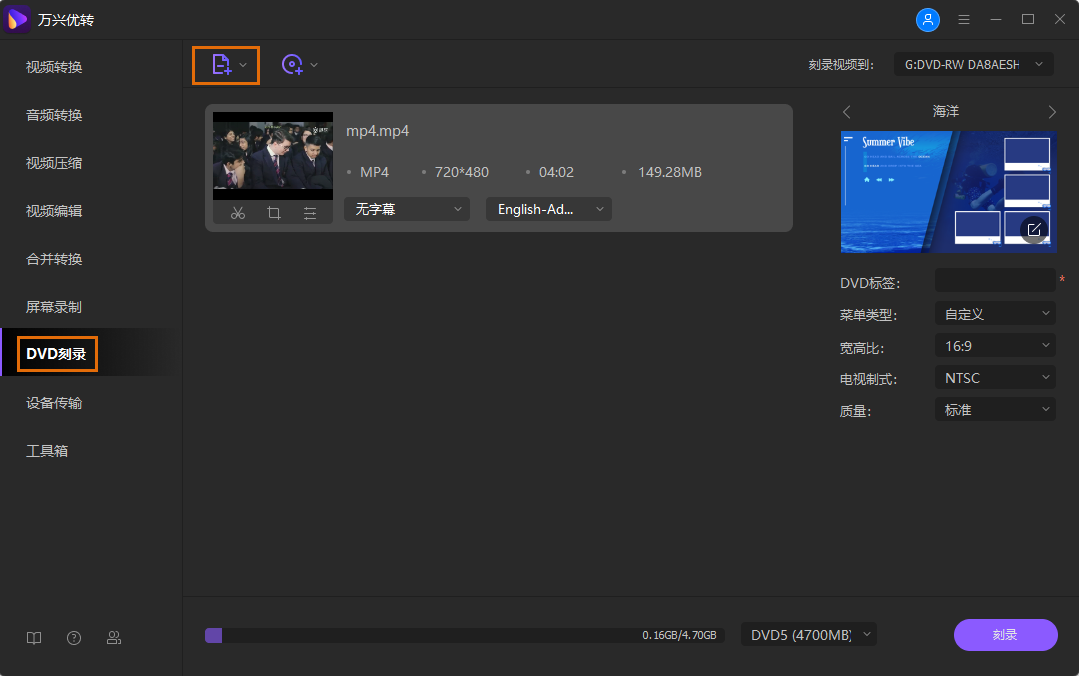Screen dimensions: 1079x676
Task: Click the 刻录 burn button
Action: (x=1005, y=634)
